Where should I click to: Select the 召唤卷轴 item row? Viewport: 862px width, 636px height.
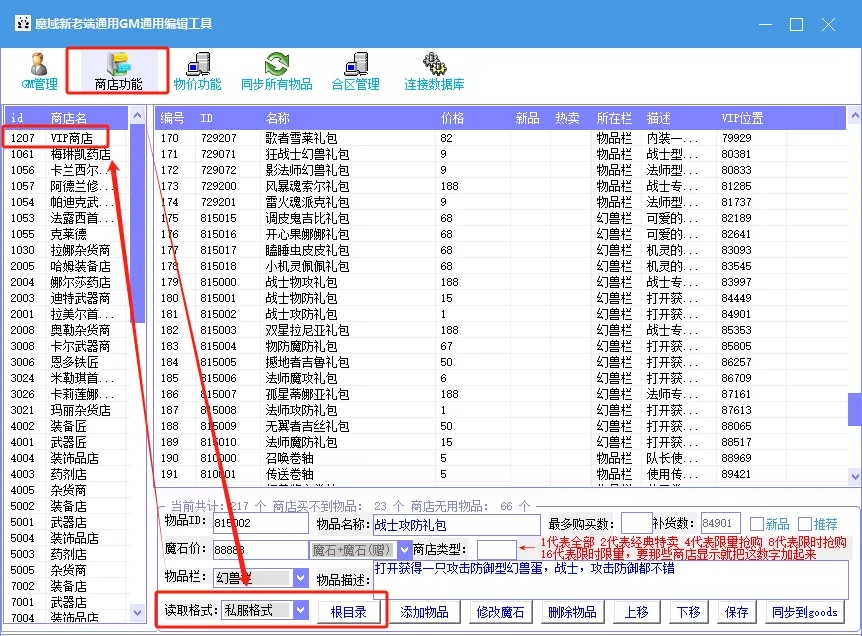[x=500, y=458]
